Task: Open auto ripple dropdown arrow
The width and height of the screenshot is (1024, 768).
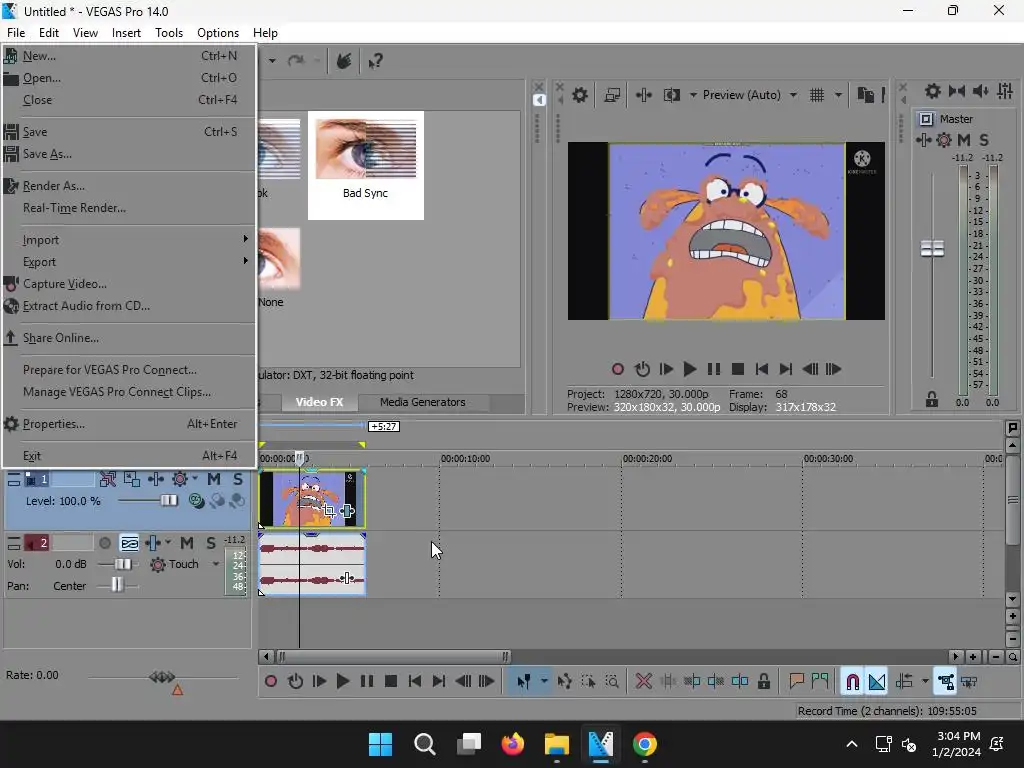Action: click(925, 682)
